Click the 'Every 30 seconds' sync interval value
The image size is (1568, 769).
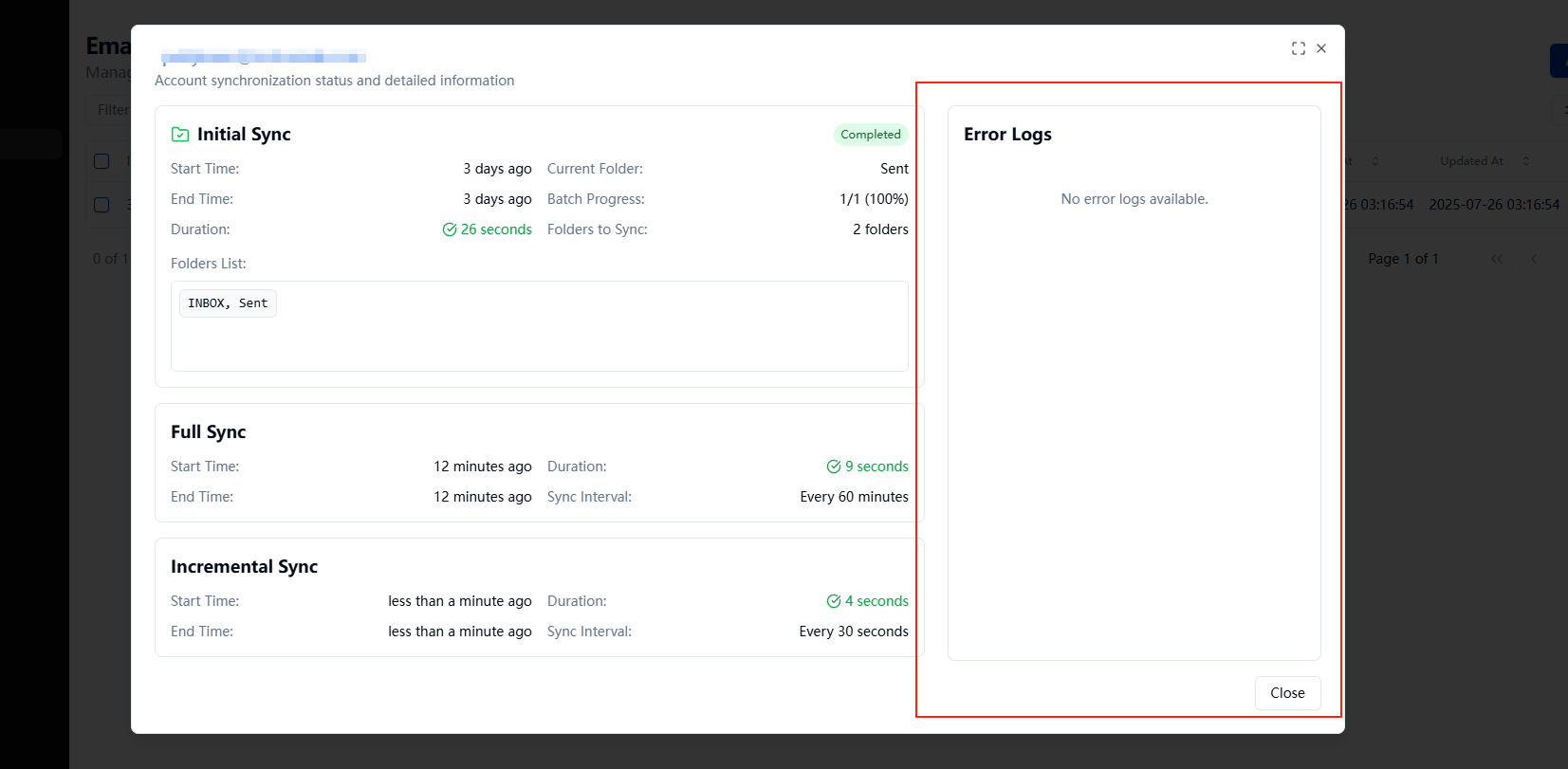[854, 632]
